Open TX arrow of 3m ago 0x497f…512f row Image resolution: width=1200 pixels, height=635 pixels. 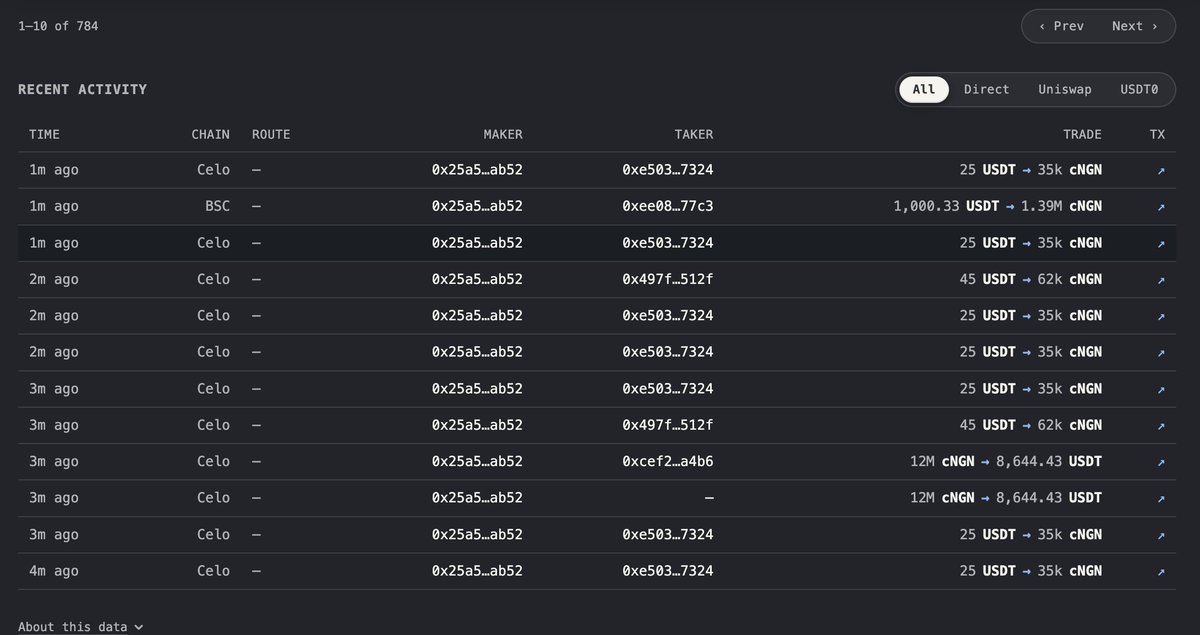tap(1161, 426)
